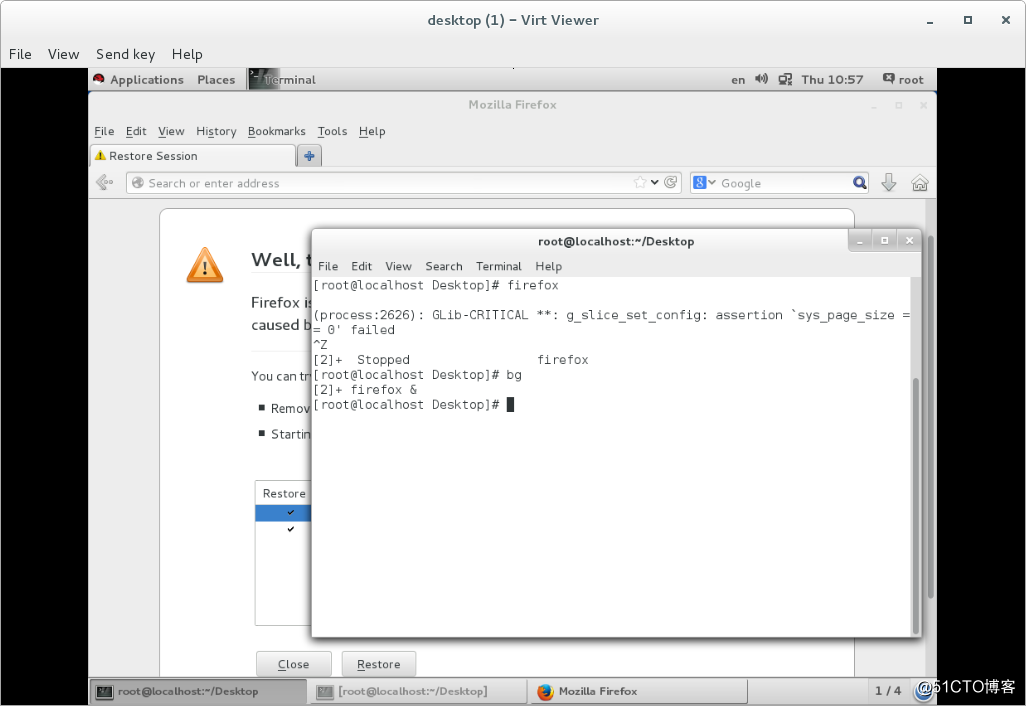
Task: Open terminal window Edit menu
Action: click(x=361, y=266)
